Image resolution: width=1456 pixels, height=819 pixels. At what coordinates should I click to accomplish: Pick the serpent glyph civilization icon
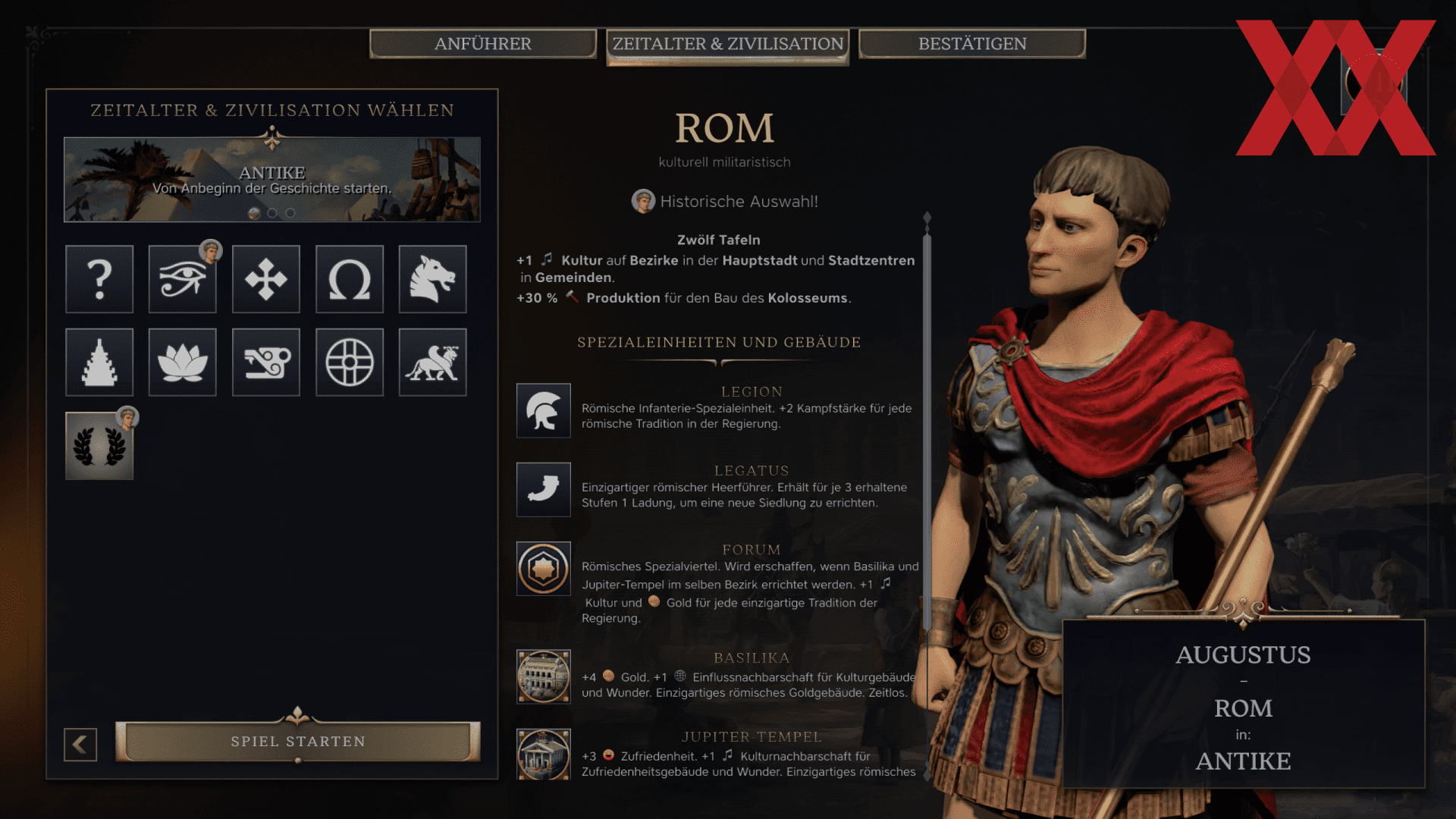(x=266, y=362)
